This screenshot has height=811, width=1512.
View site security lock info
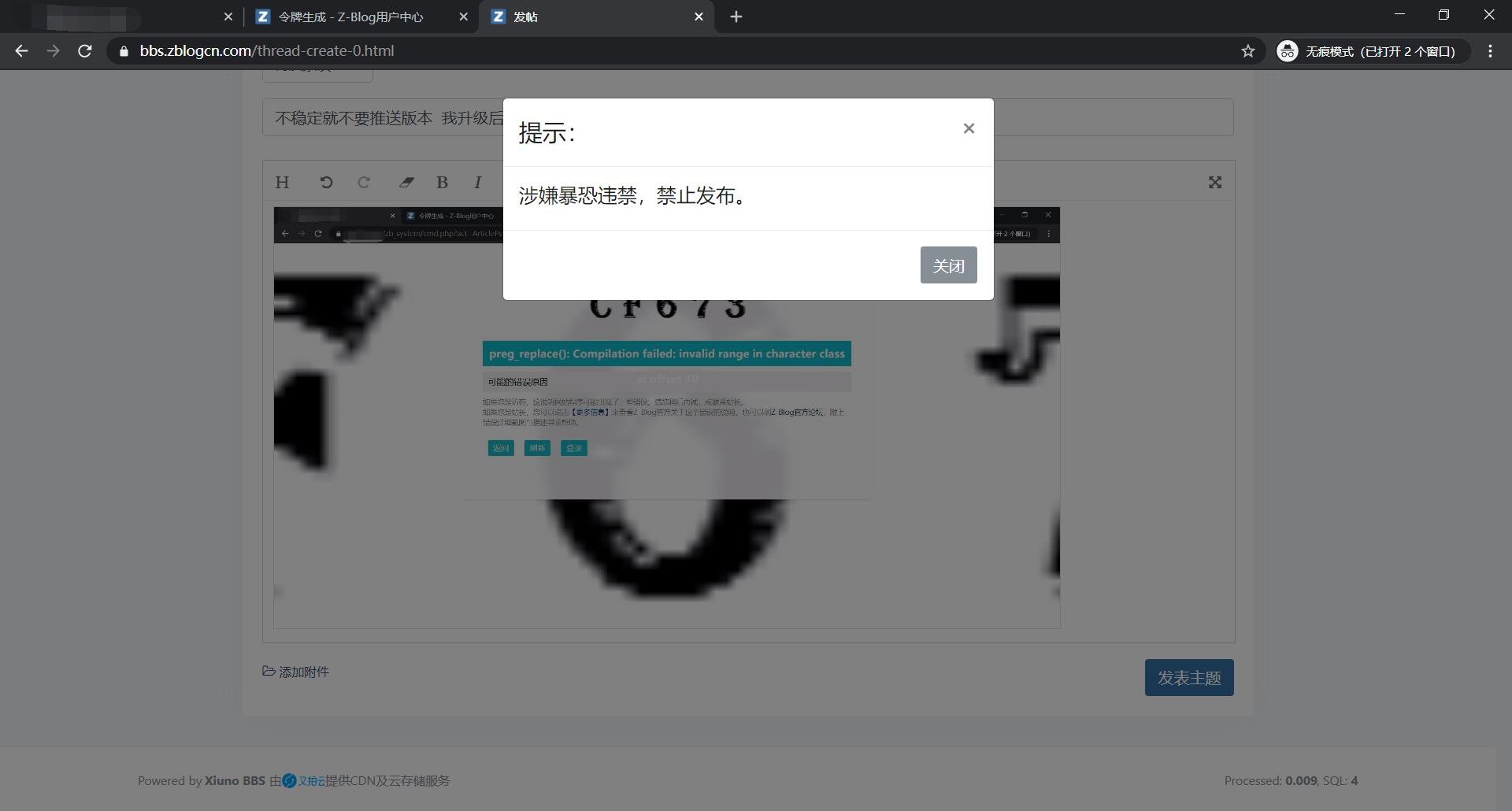pos(124,51)
